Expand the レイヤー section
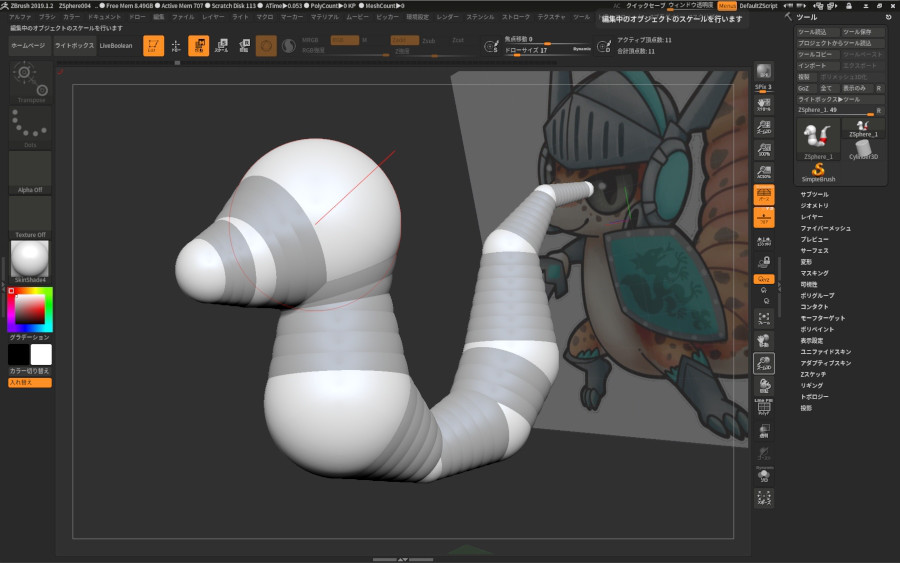 812,217
